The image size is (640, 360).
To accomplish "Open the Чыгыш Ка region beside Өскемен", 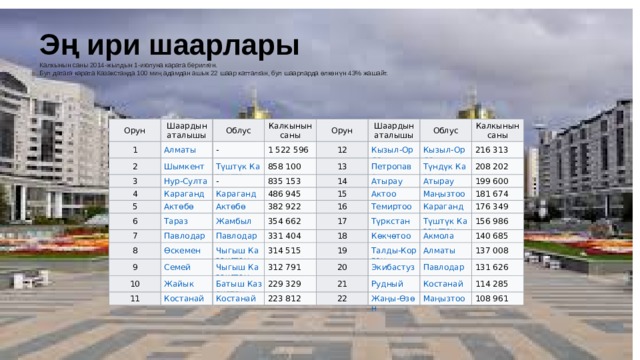I will click(x=237, y=250).
